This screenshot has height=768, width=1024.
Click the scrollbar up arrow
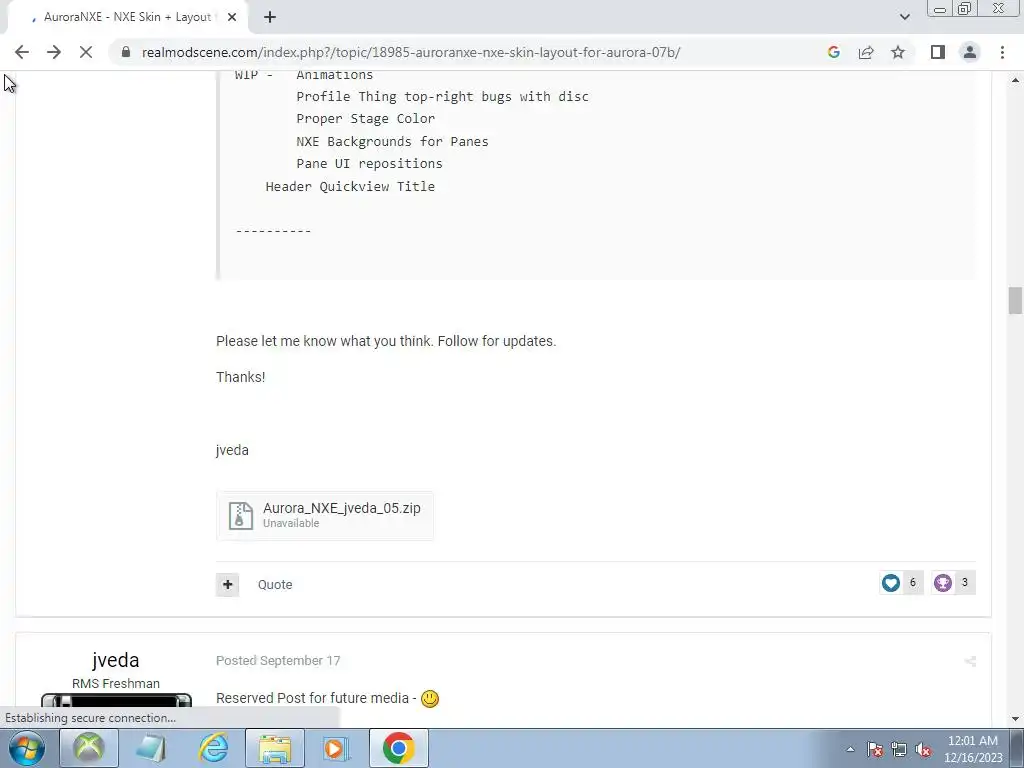(1015, 80)
